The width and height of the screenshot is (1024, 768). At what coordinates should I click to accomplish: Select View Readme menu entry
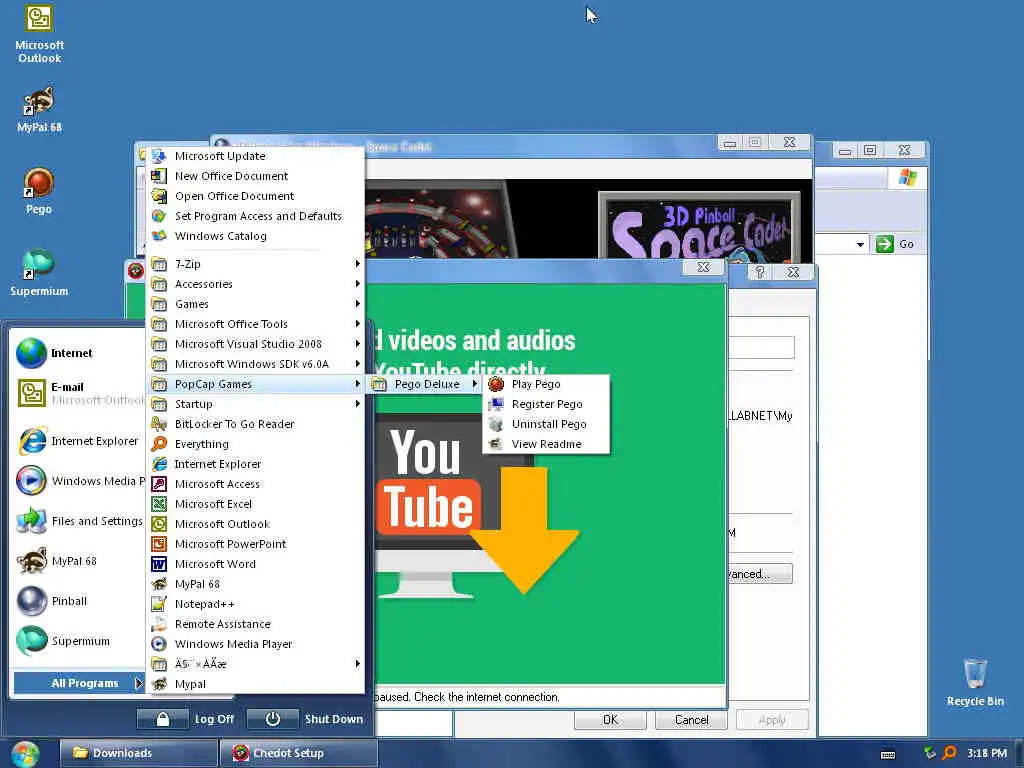[546, 444]
